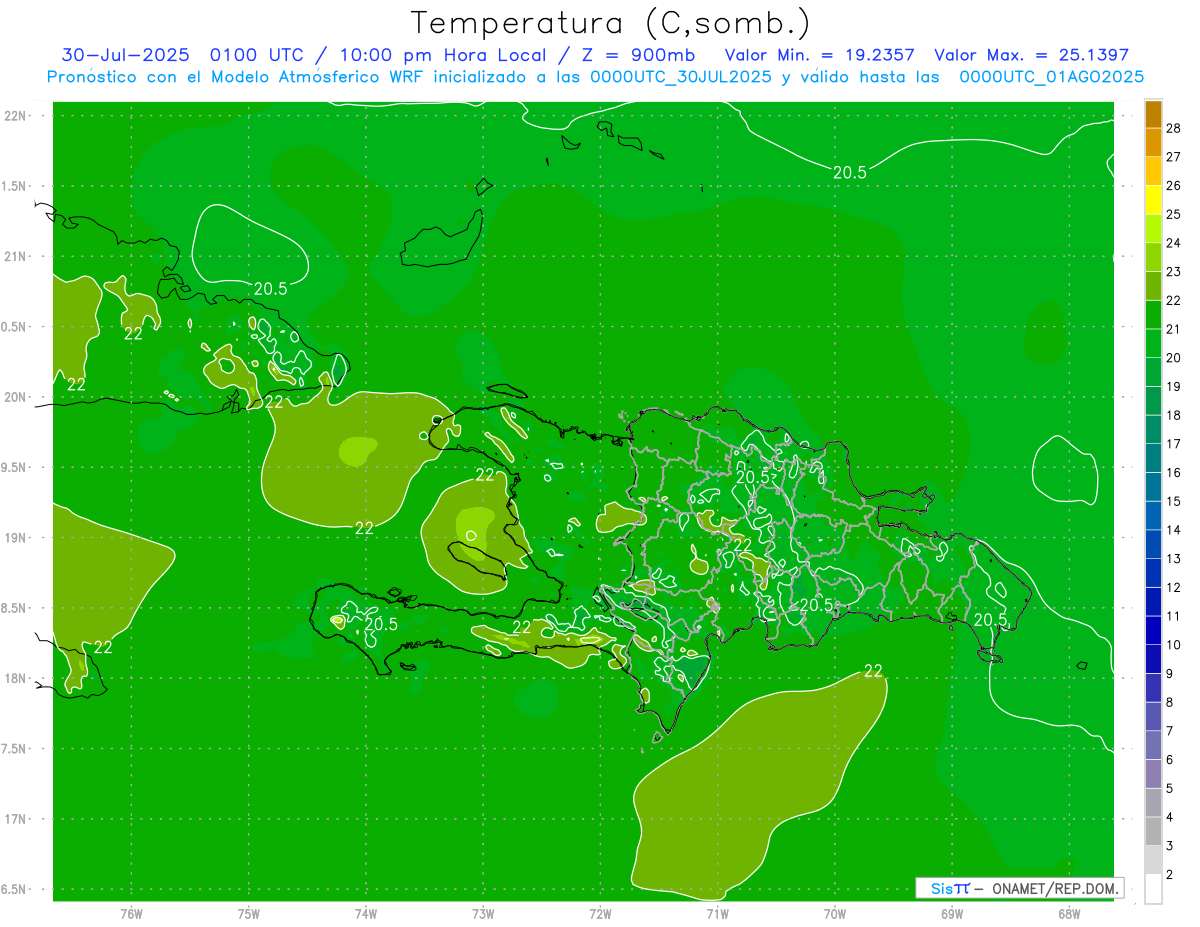1200x927 pixels.
Task: Click the "21N" latitude axis label
Action: point(14,256)
